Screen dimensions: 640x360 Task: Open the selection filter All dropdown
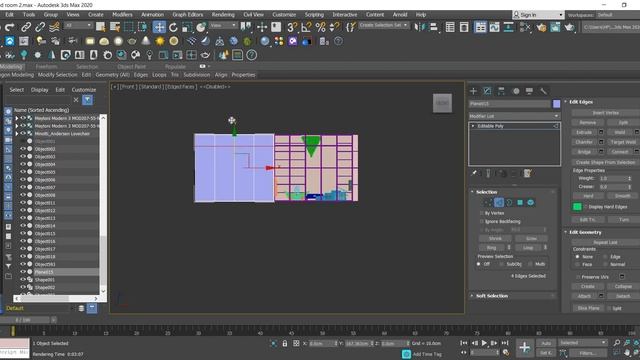pos(78,25)
